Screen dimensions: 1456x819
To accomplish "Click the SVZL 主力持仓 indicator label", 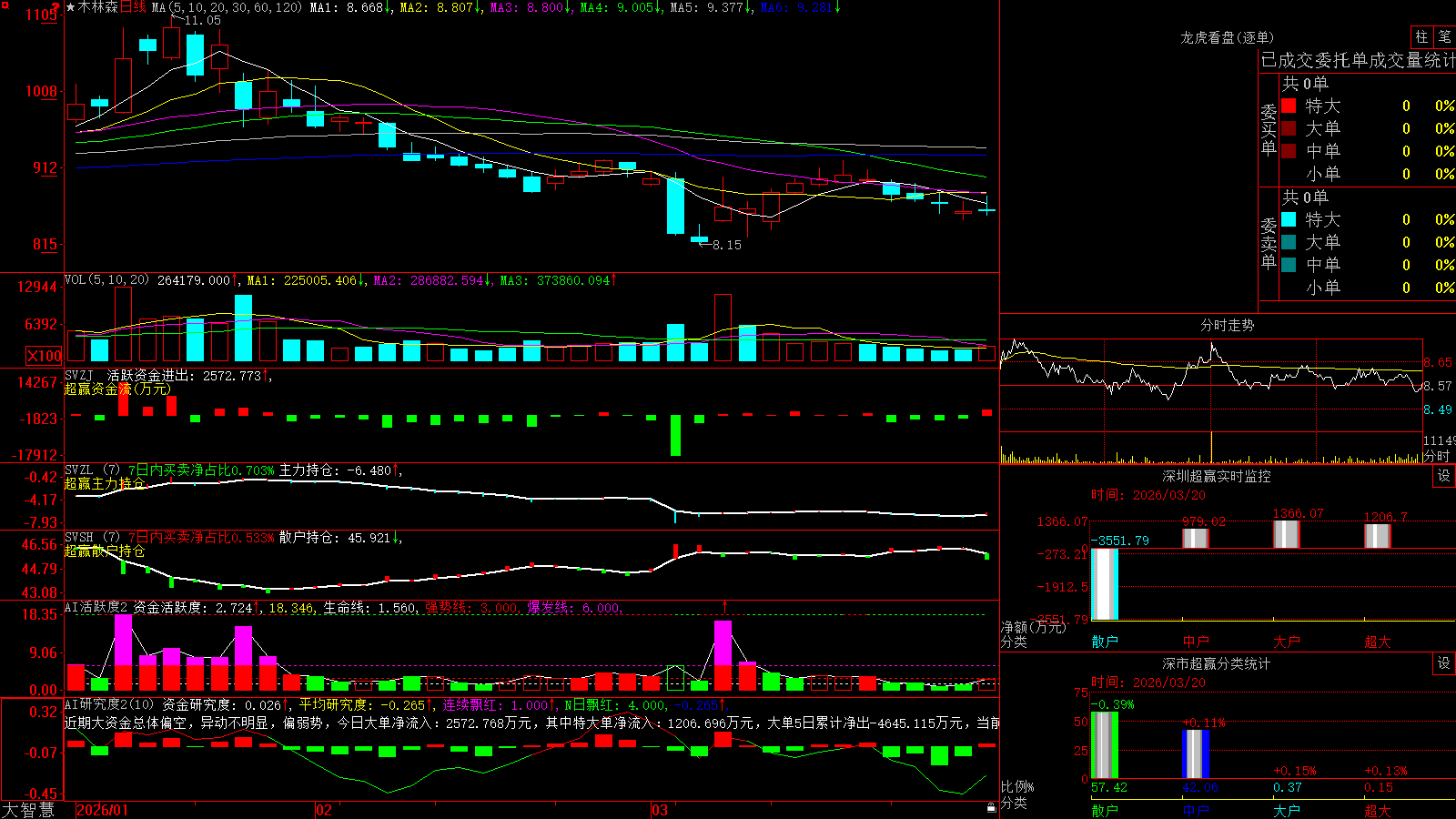I will click(79, 470).
